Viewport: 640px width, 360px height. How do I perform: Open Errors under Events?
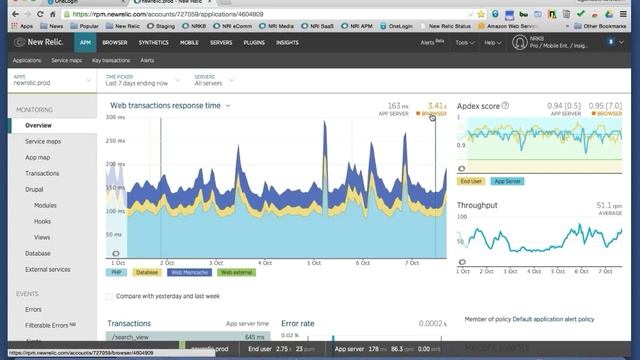33,309
